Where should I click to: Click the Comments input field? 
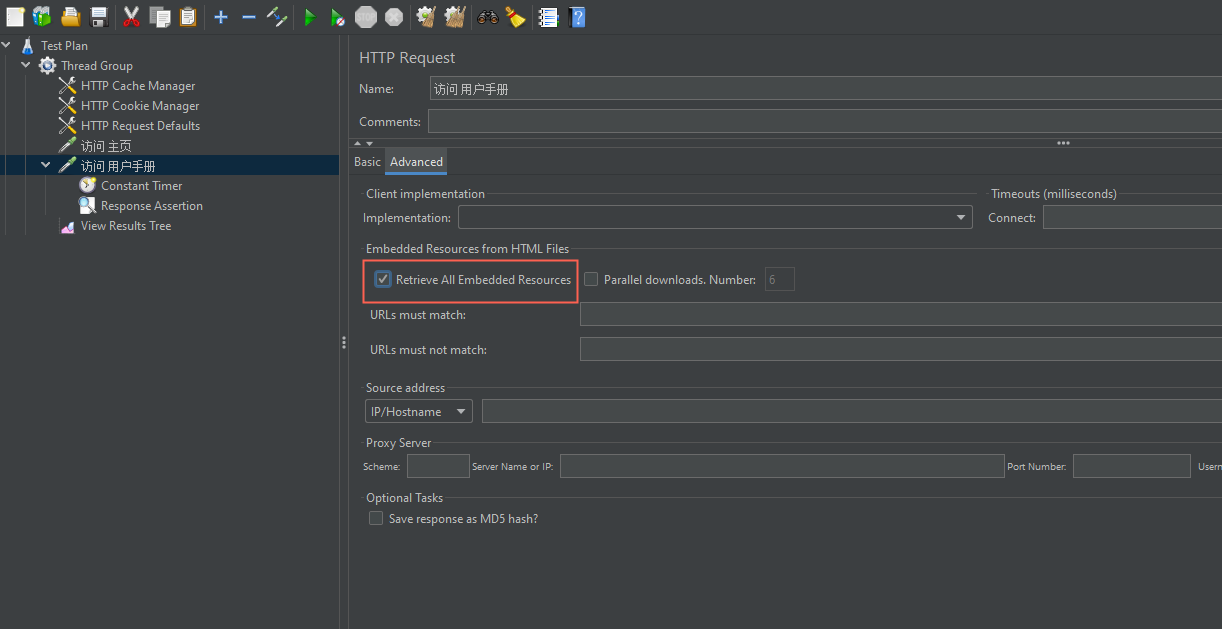825,122
